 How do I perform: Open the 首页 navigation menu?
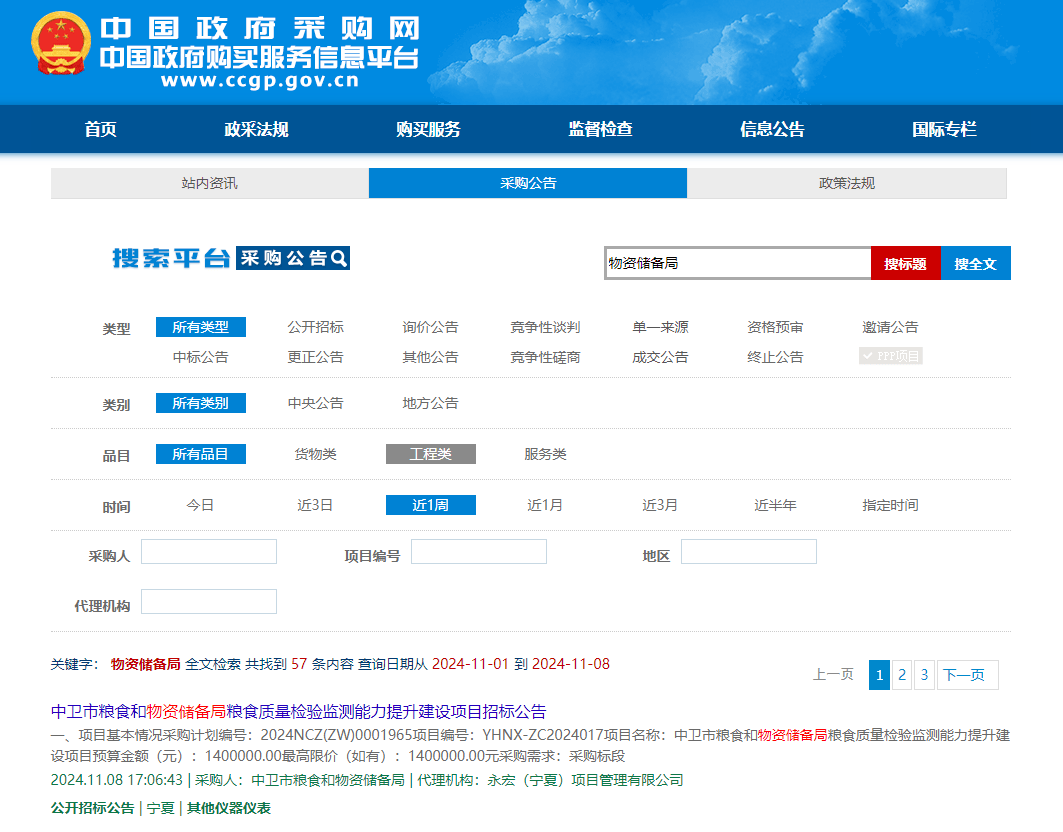point(100,129)
